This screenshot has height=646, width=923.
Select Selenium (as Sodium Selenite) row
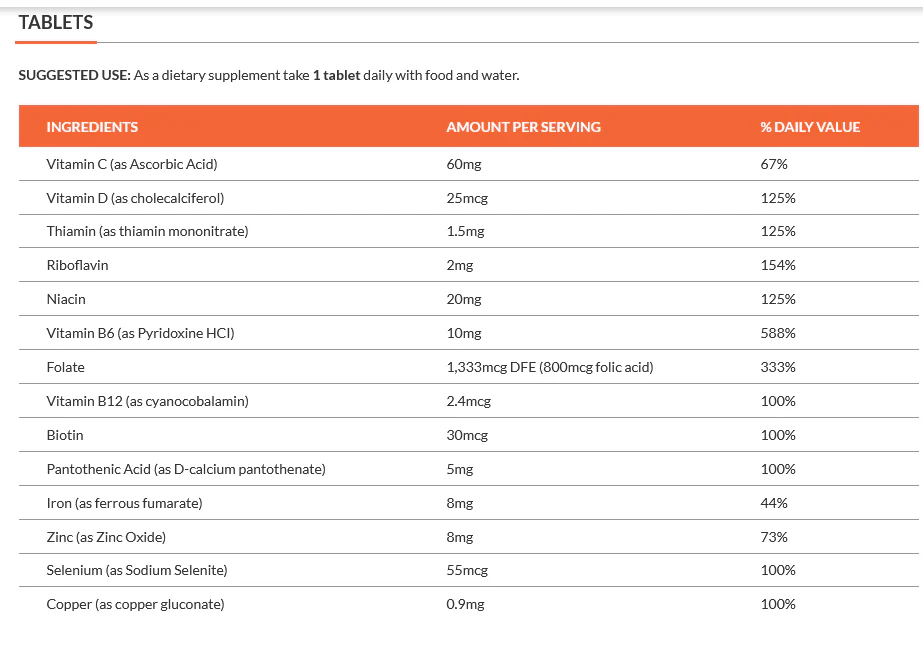pyautogui.click(x=469, y=570)
